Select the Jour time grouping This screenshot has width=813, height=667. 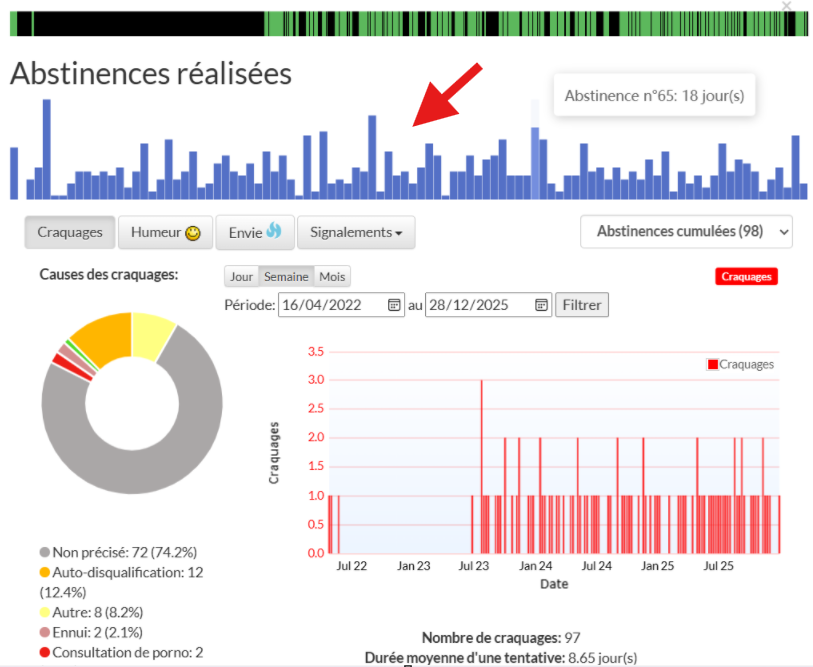click(241, 277)
